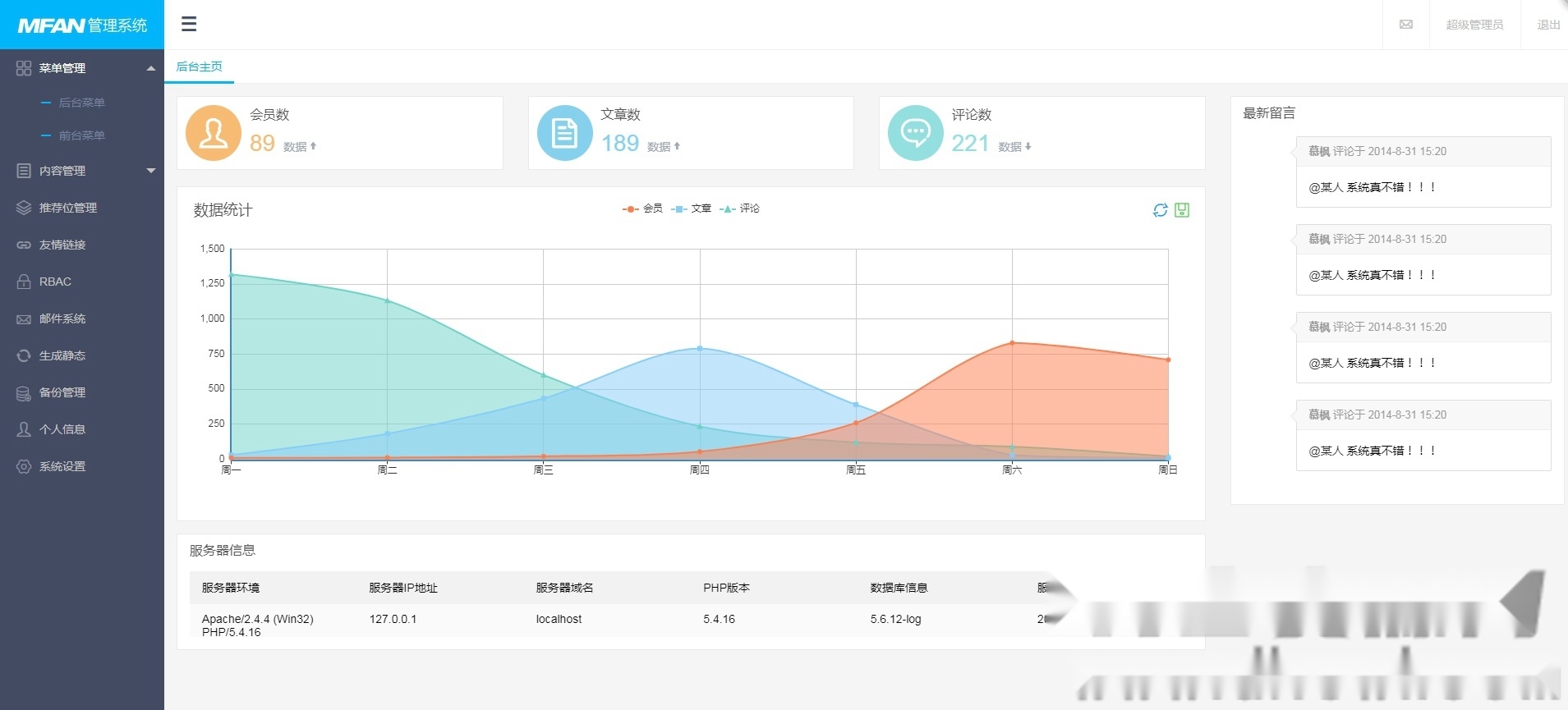
Task: Click the chart refresh icon
Action: (x=1160, y=210)
